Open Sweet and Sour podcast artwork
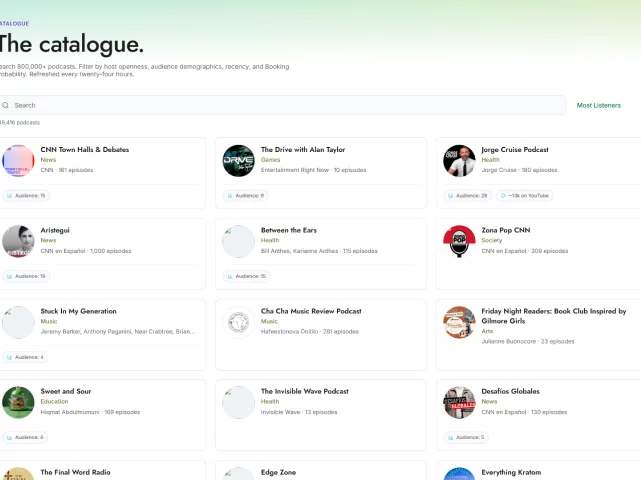 point(18,402)
